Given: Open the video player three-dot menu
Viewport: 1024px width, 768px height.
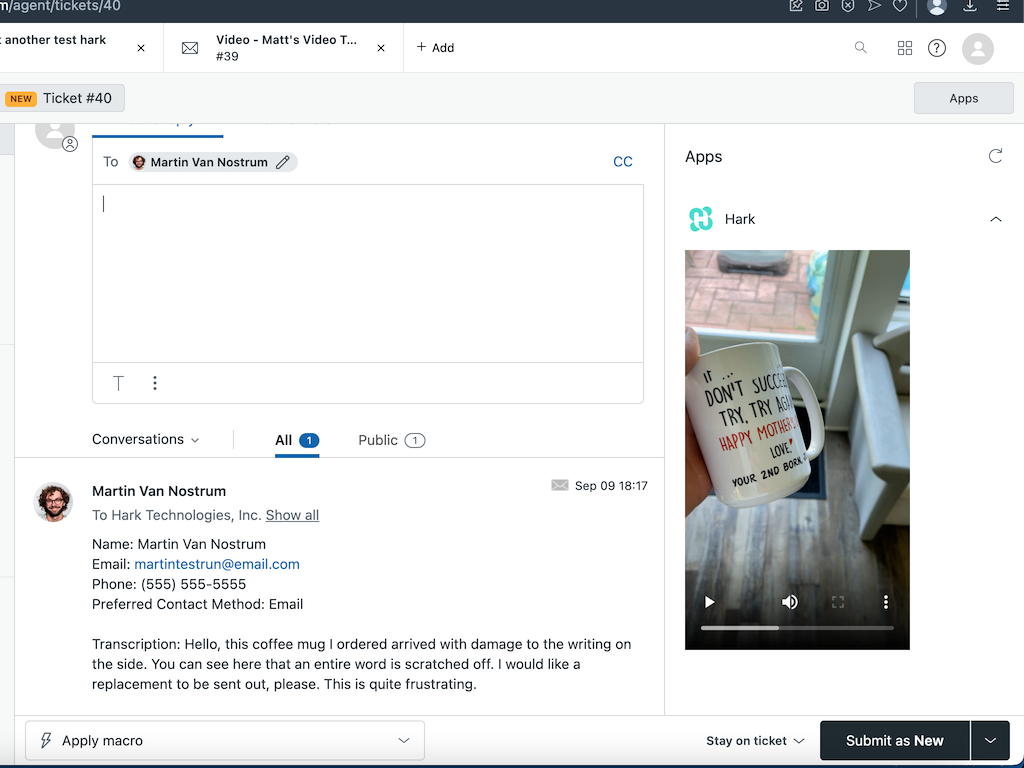Looking at the screenshot, I should (x=886, y=602).
